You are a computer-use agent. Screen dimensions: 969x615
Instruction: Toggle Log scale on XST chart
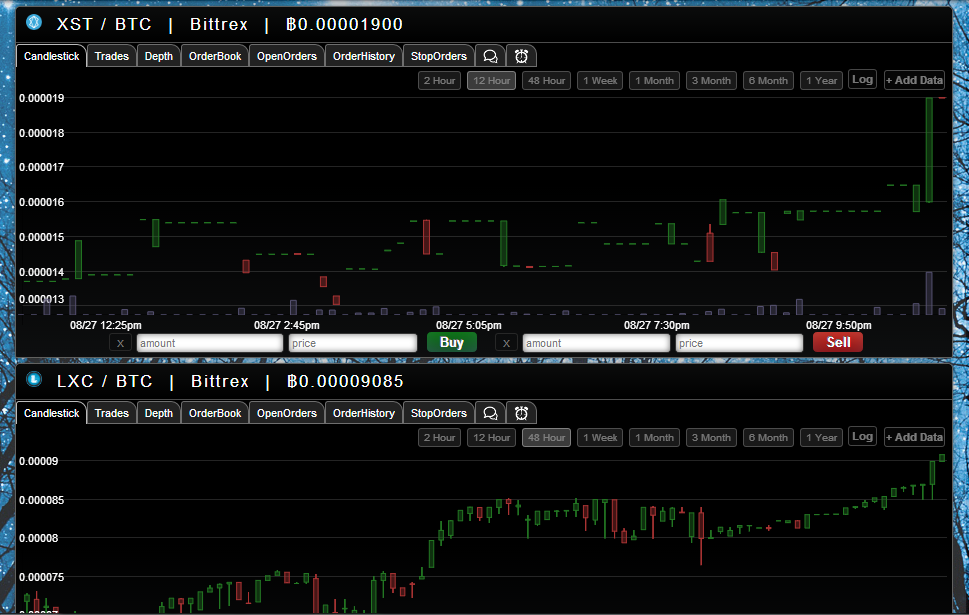pyautogui.click(x=862, y=79)
